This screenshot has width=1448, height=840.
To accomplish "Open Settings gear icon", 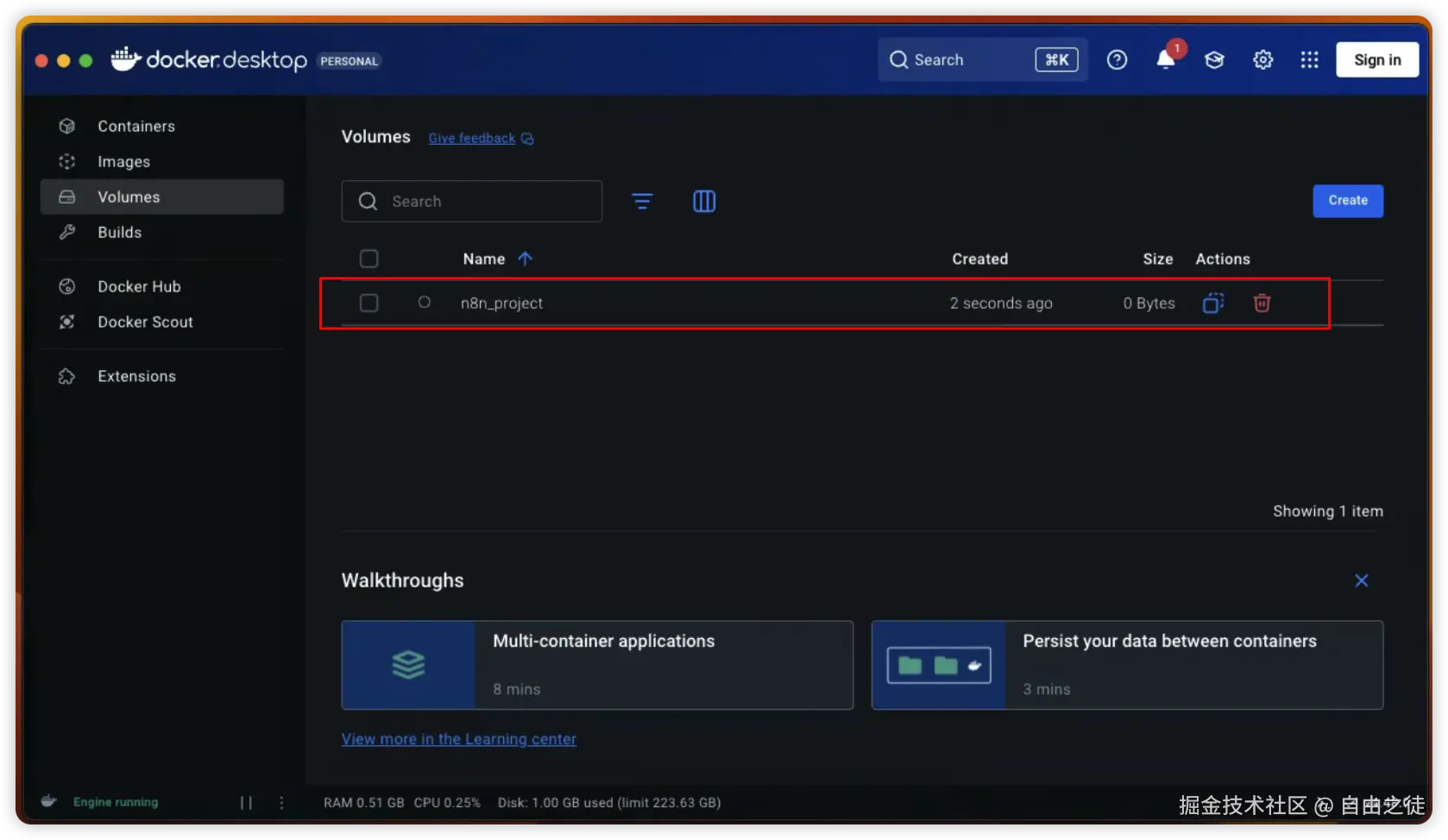I will point(1263,60).
